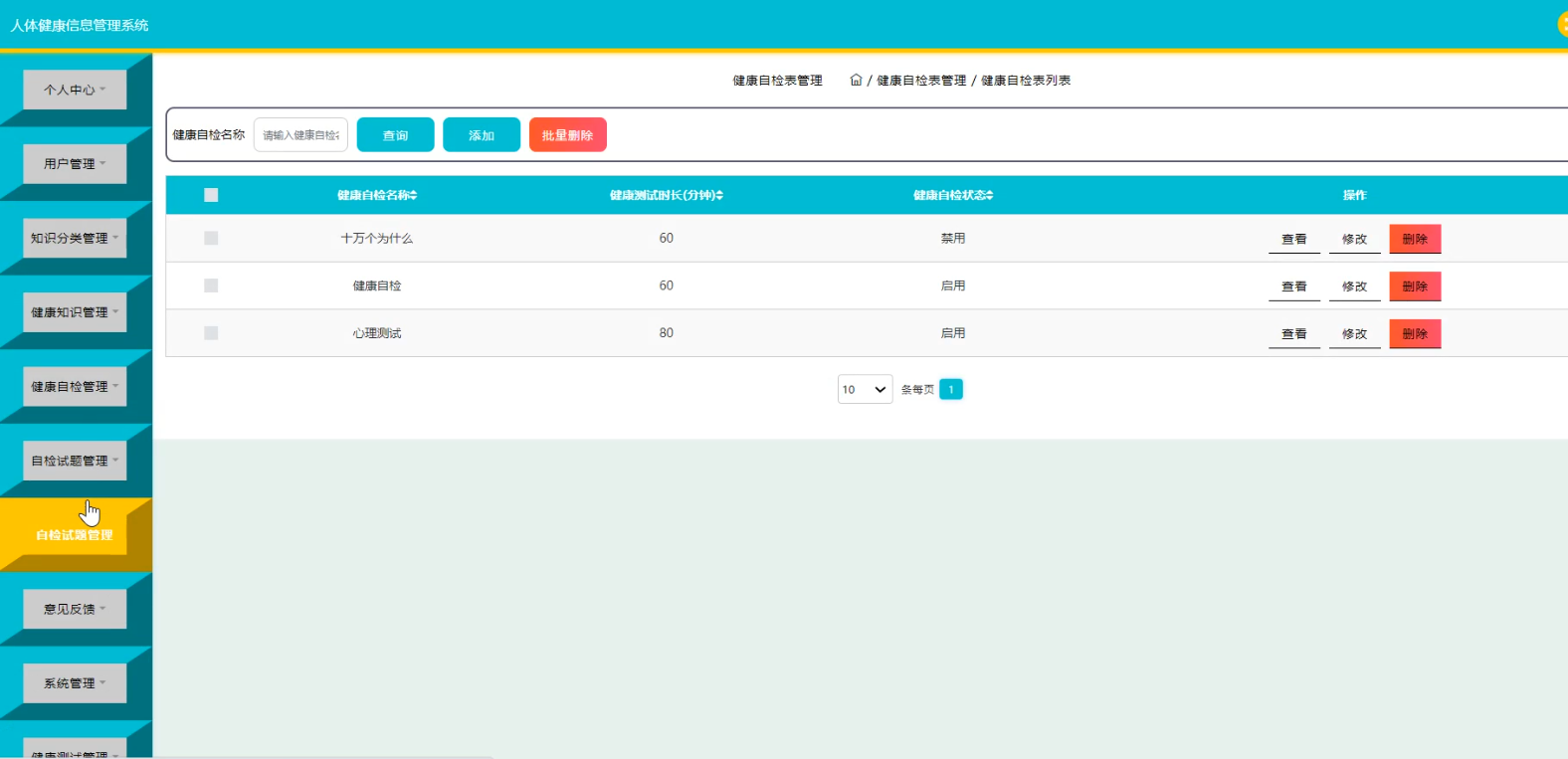Go to pagination page 1
Viewport: 1568px width, 759px height.
click(951, 389)
